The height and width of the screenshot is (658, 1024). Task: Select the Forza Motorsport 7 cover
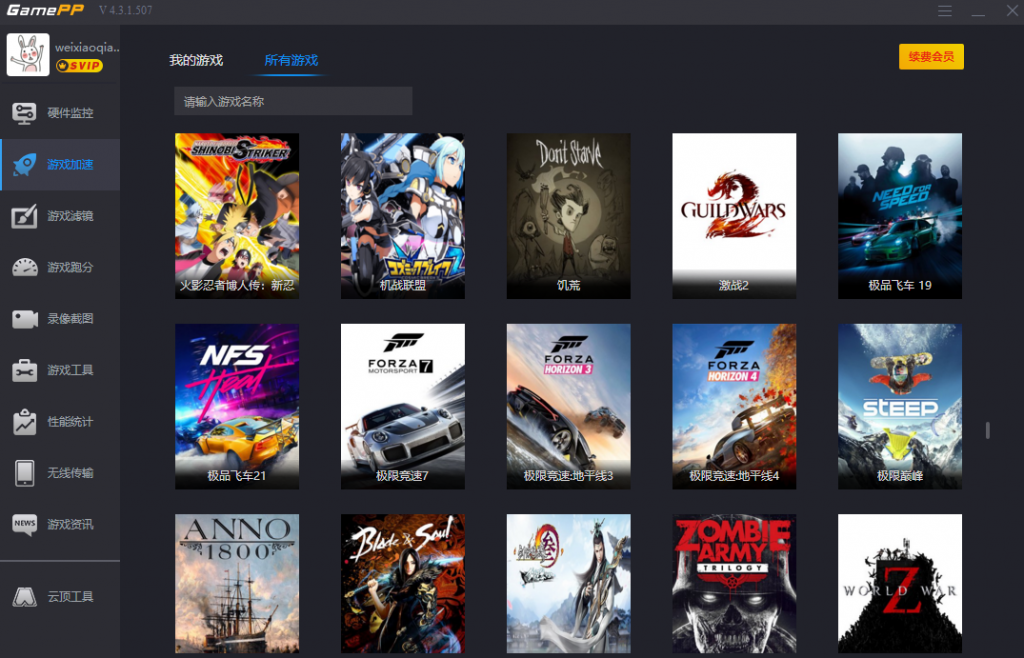click(x=403, y=407)
